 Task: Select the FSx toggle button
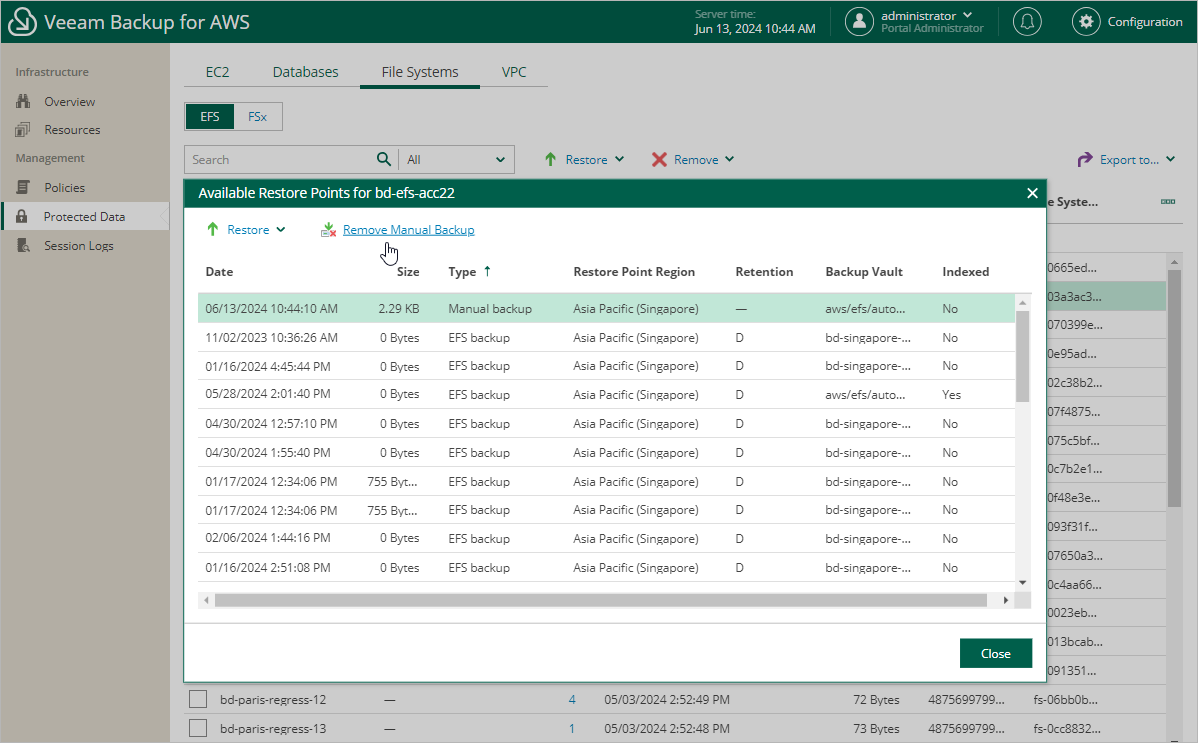tap(257, 116)
